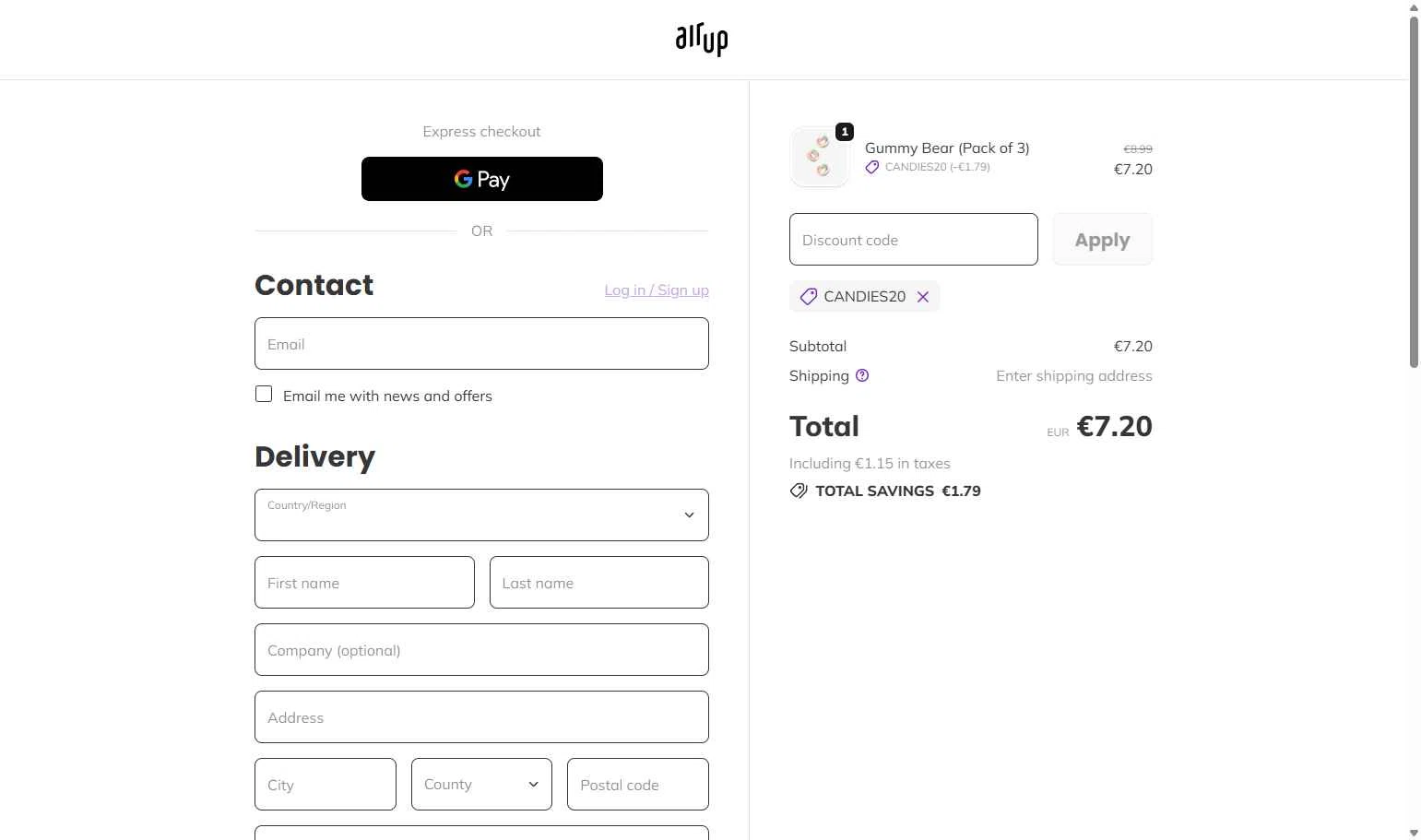Click the scroll down arrow at bottom
This screenshot has width=1421, height=840.
pos(1414,834)
